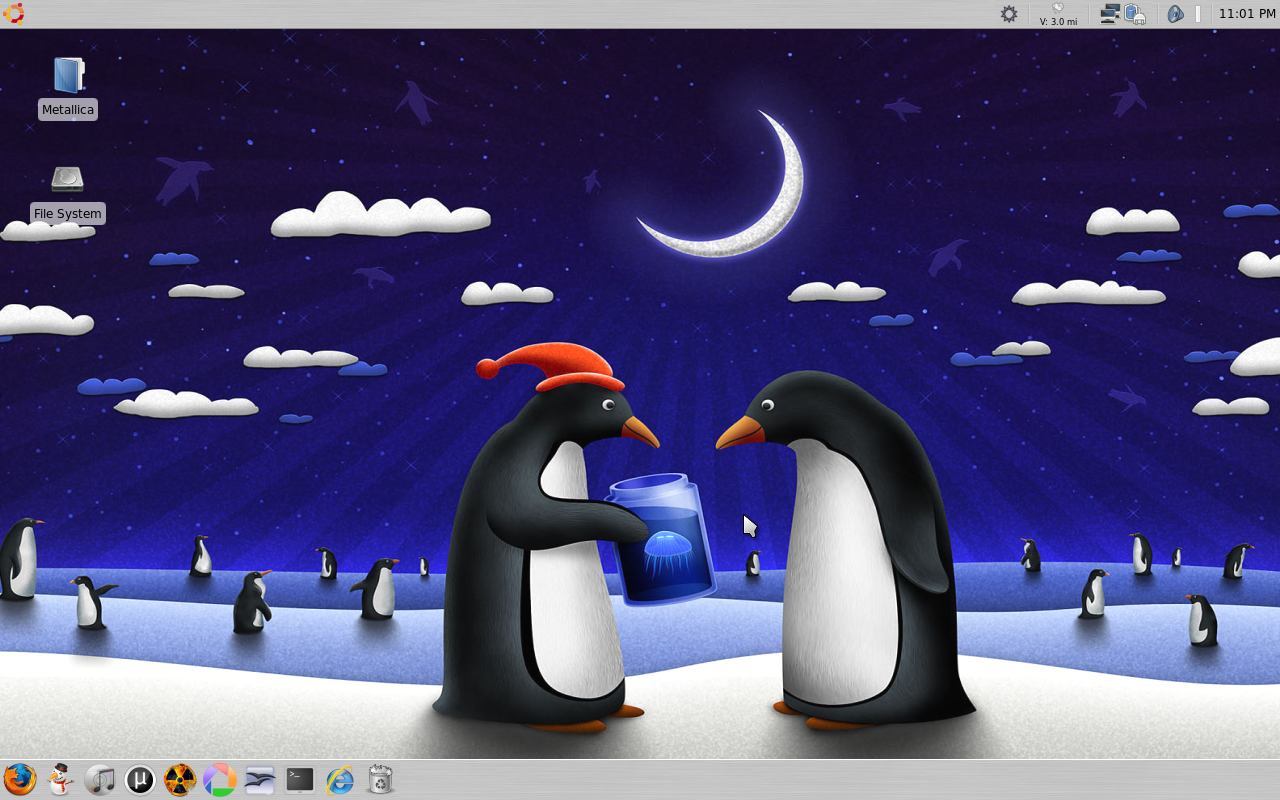Viewport: 1280px width, 800px height.
Task: Launch Firefox from the bottom panel
Action: [20, 779]
